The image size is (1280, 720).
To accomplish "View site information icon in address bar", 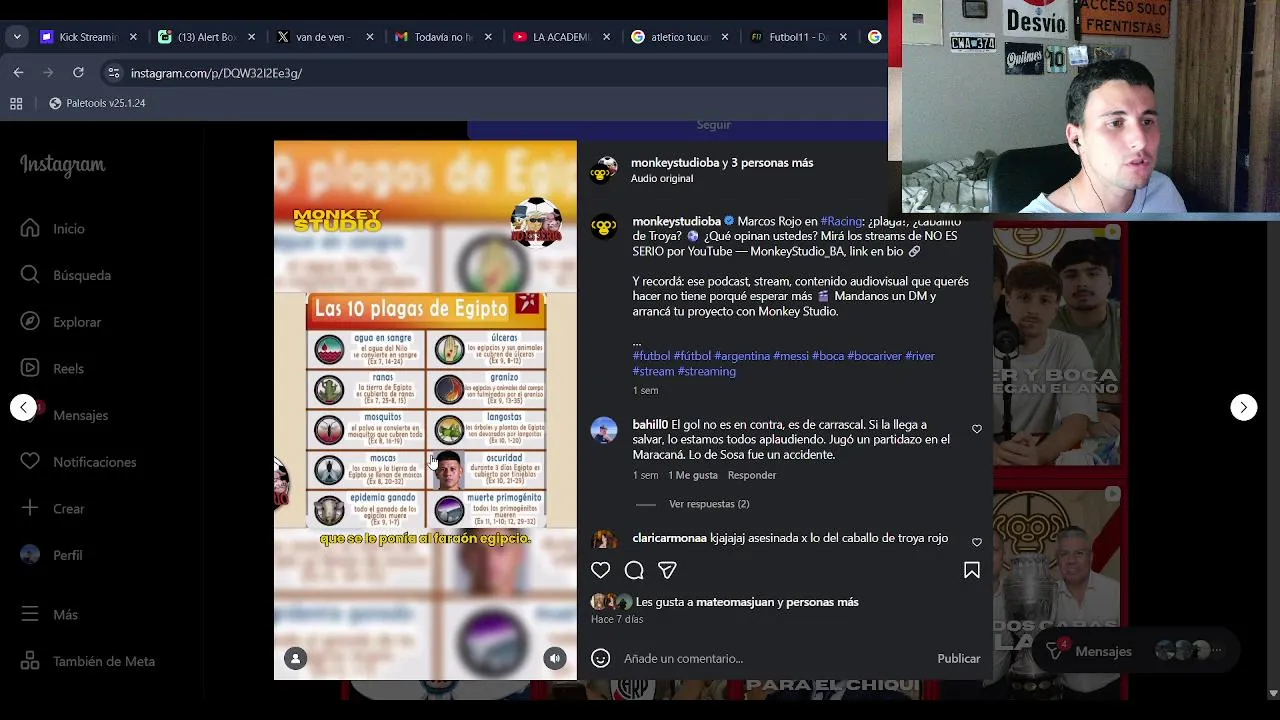I will pyautogui.click(x=114, y=73).
